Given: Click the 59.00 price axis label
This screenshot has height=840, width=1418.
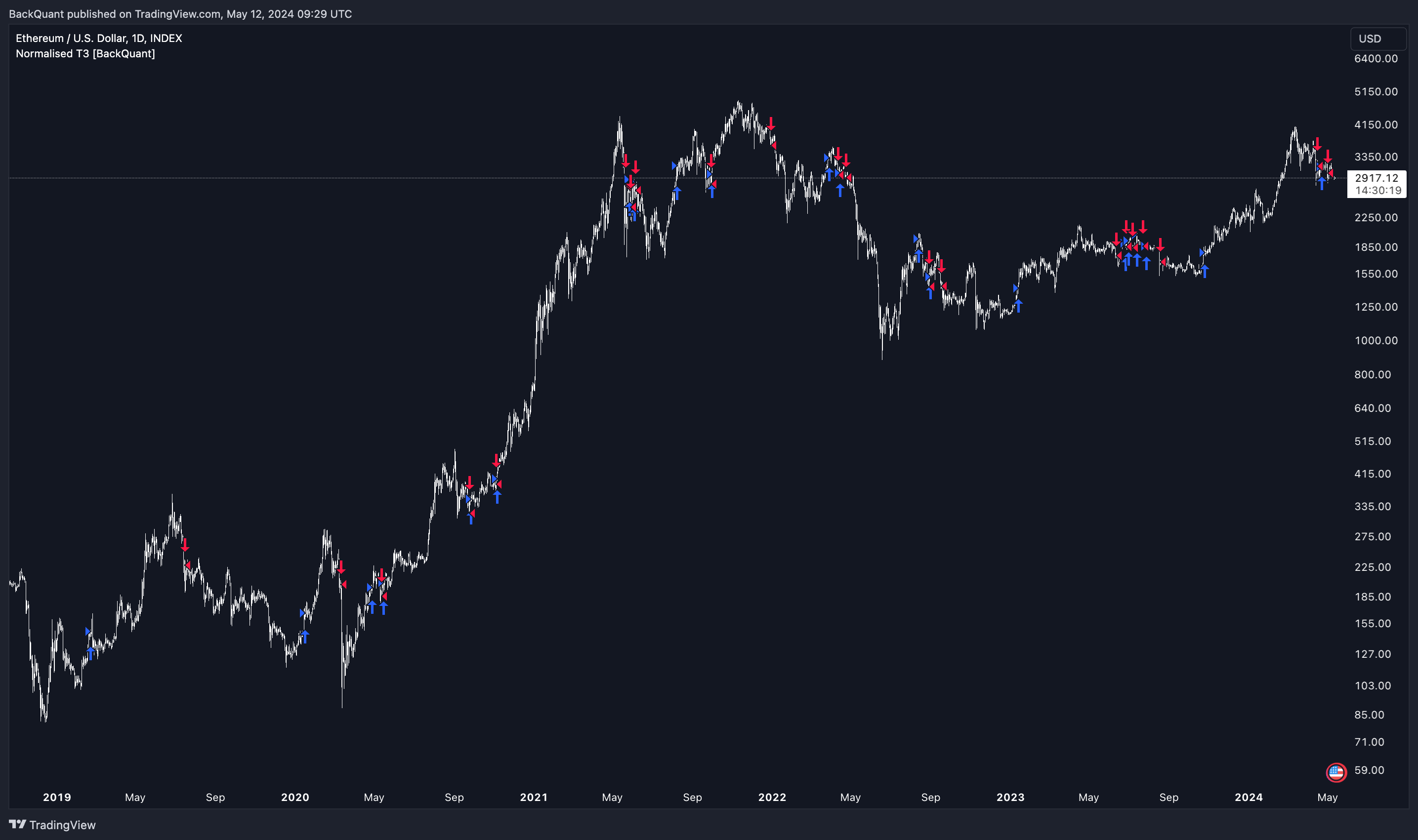Looking at the screenshot, I should click(1369, 770).
